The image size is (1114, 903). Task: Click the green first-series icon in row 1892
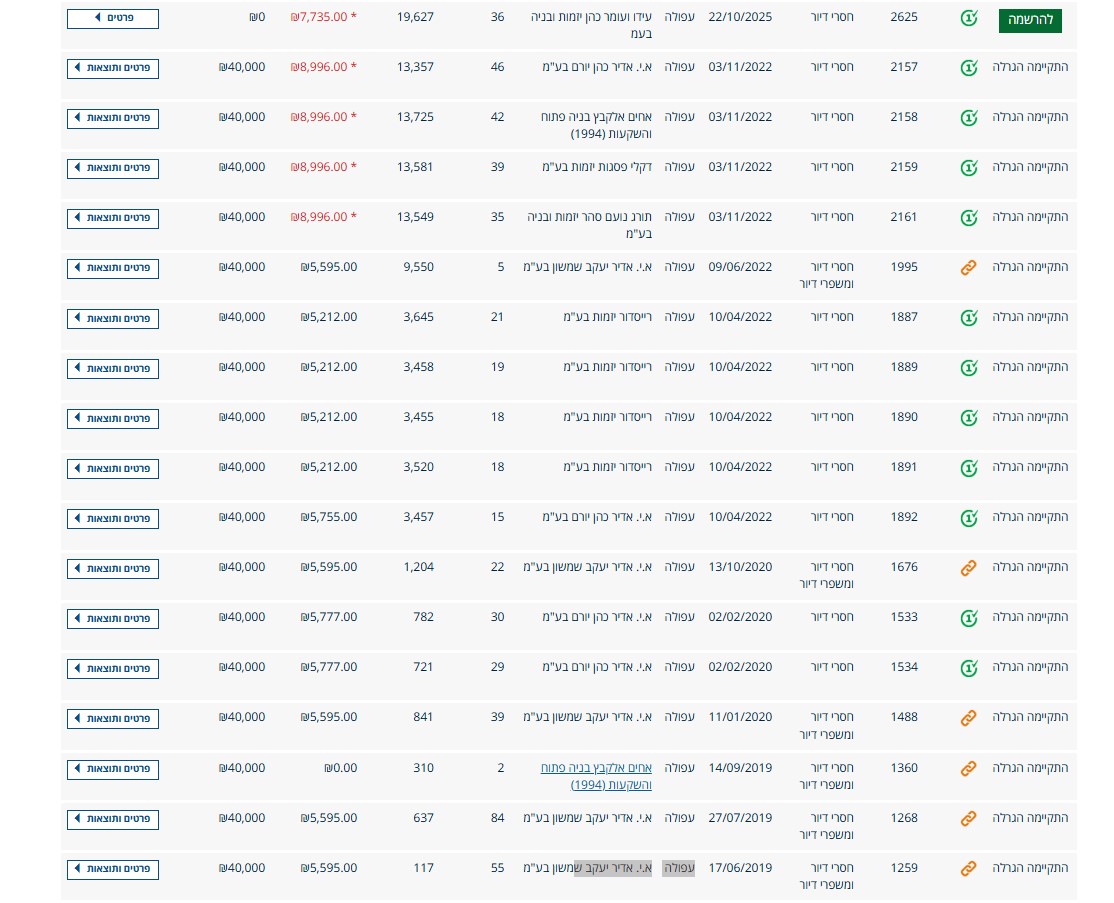969,518
